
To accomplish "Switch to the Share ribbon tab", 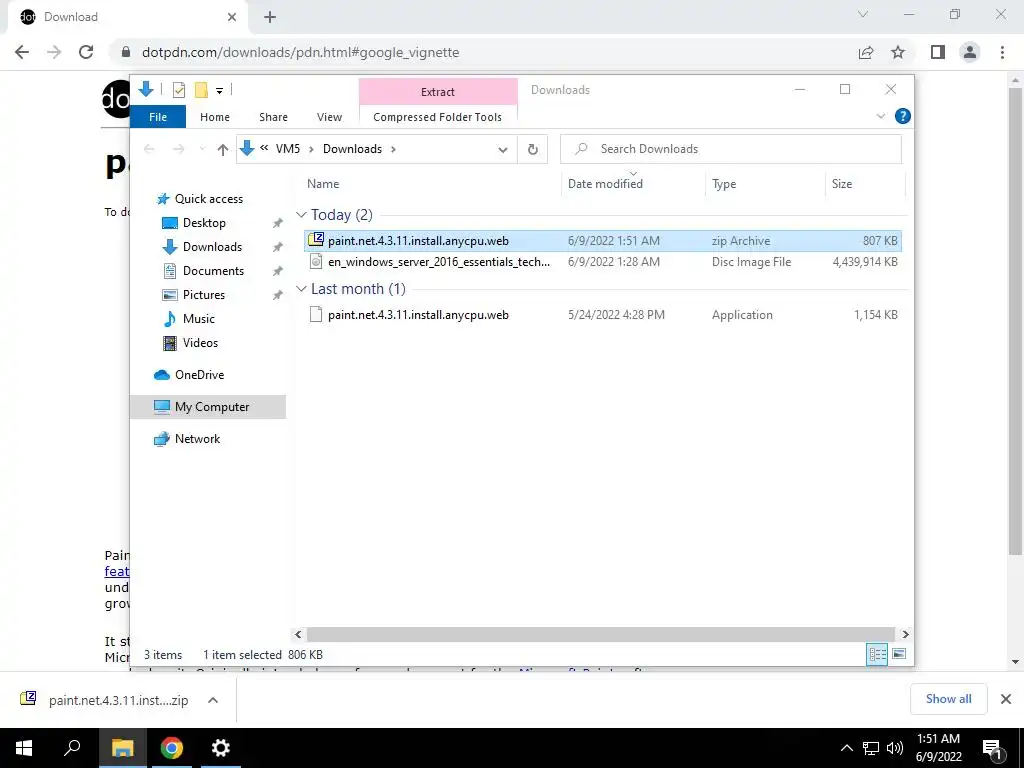I will pyautogui.click(x=273, y=117).
